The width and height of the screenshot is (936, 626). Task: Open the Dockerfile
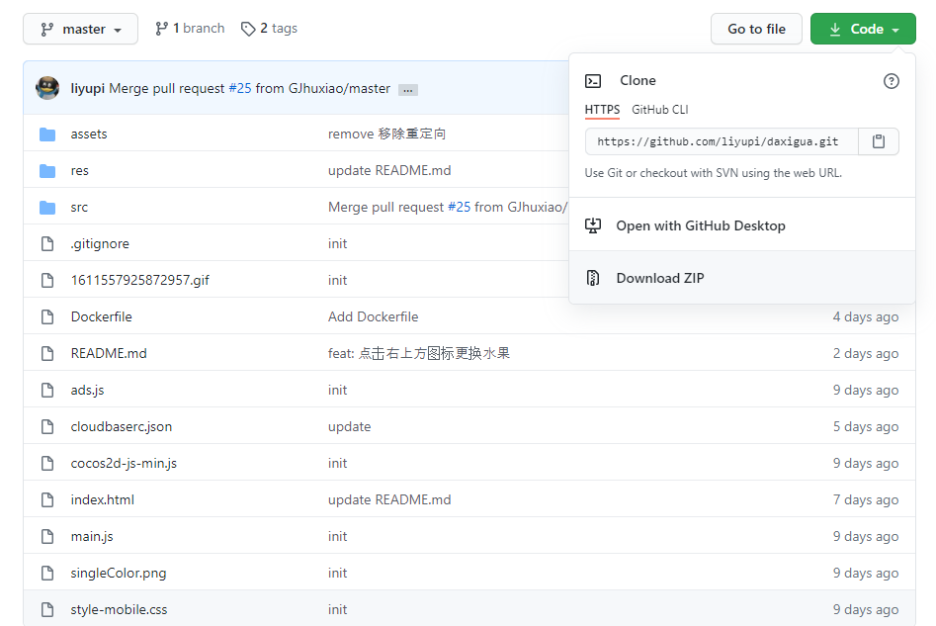(x=101, y=317)
